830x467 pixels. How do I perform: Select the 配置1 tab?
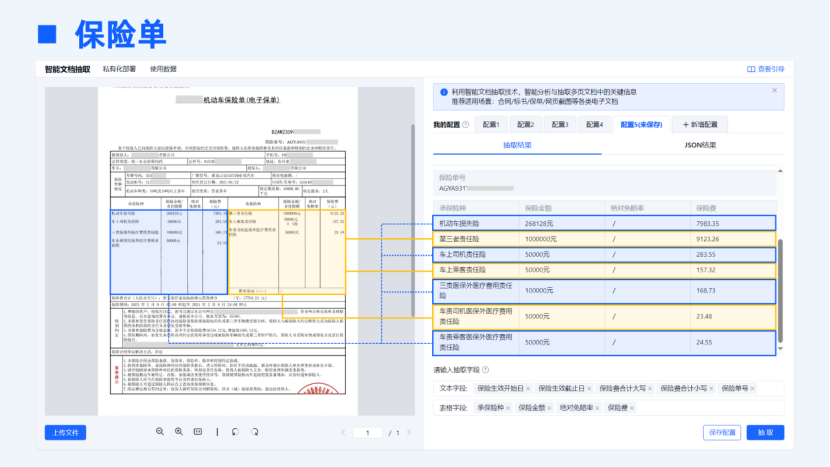point(490,125)
